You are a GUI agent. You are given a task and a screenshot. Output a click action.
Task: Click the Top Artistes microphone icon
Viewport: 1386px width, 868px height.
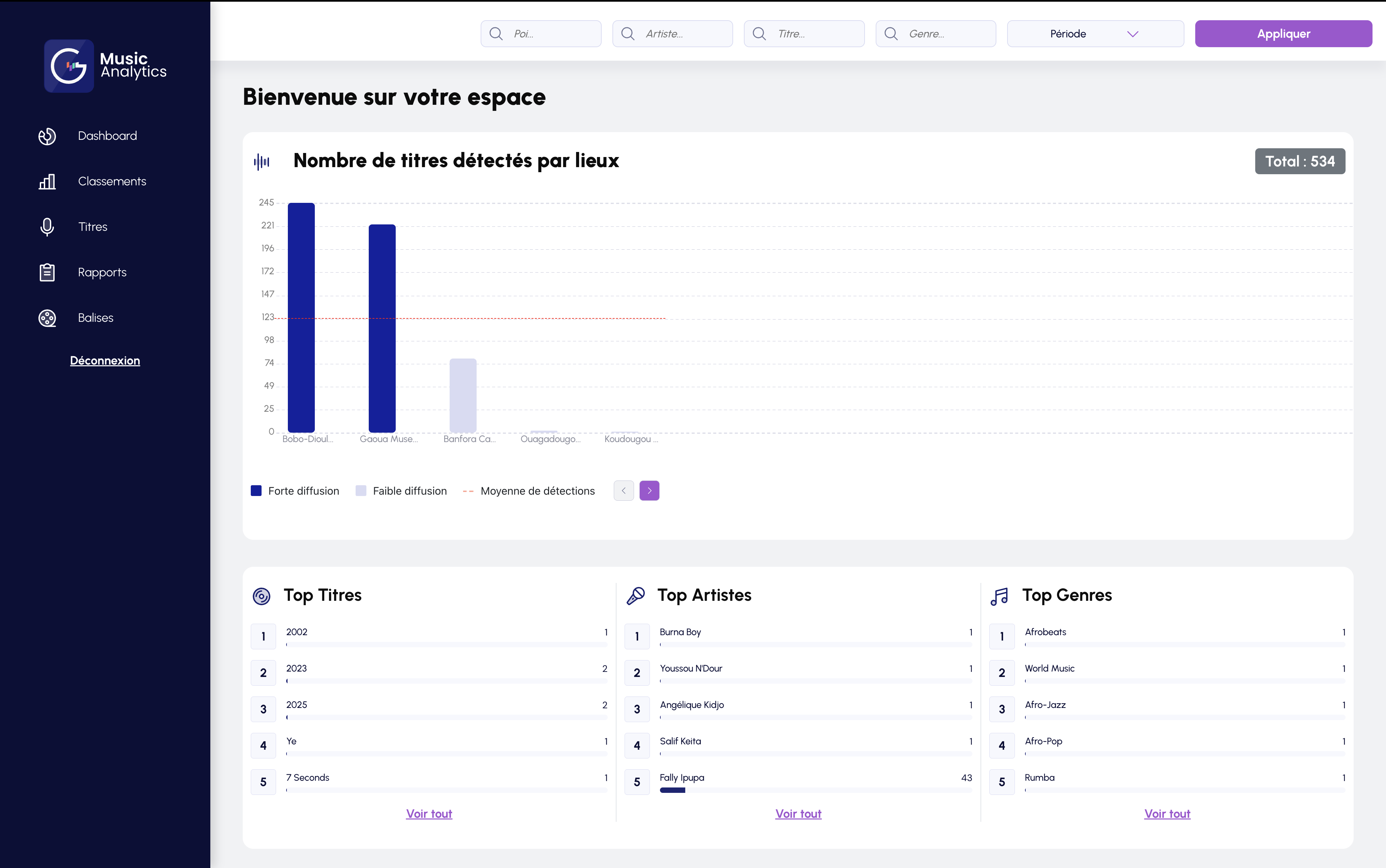(x=636, y=595)
